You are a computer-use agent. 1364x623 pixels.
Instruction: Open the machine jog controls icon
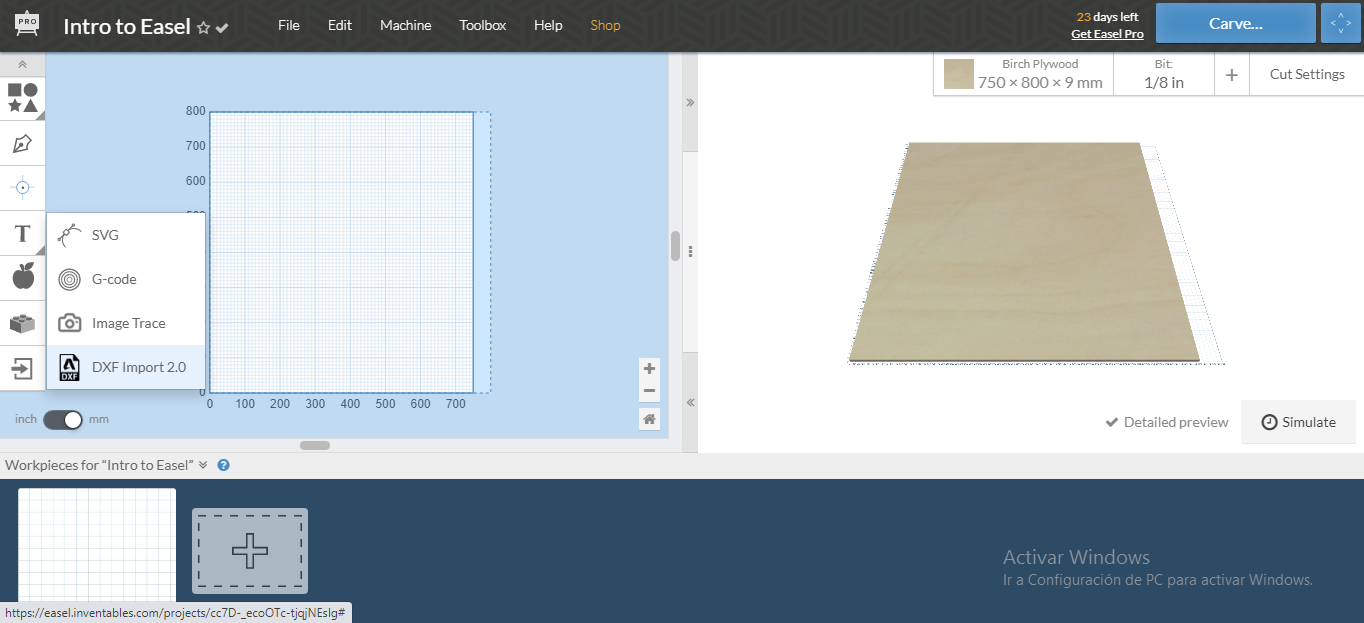pos(1340,23)
